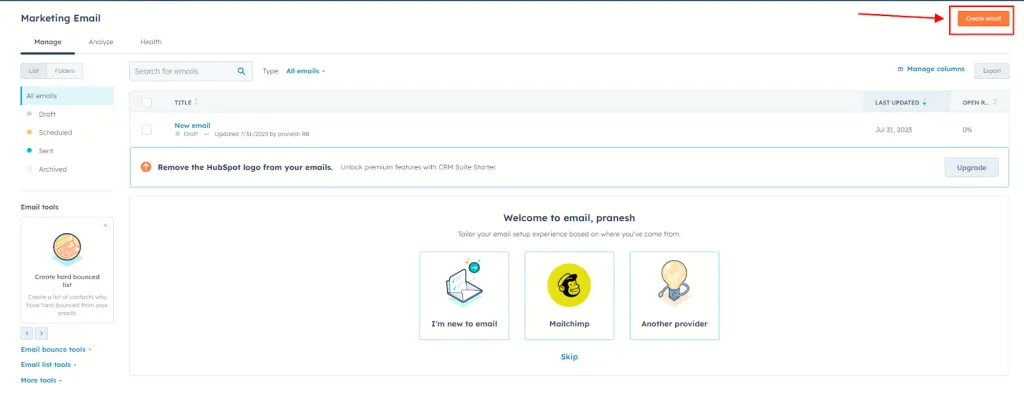
Task: Go to next email tool card
Action: (41, 333)
